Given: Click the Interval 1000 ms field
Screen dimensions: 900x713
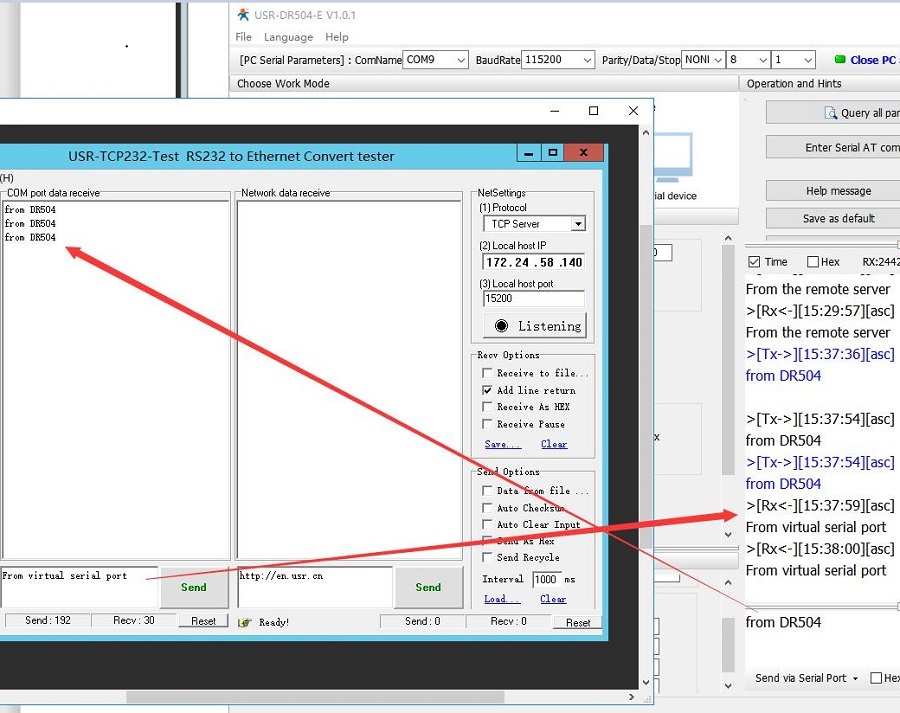Looking at the screenshot, I should pos(546,579).
